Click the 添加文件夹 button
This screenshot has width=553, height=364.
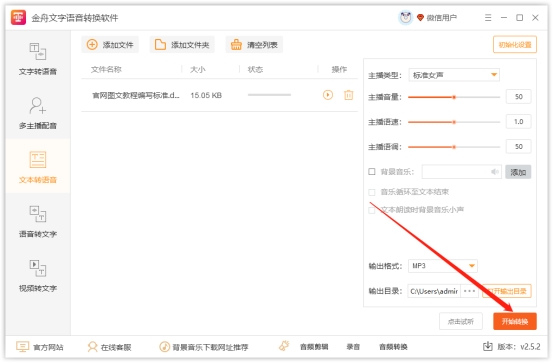pos(182,45)
